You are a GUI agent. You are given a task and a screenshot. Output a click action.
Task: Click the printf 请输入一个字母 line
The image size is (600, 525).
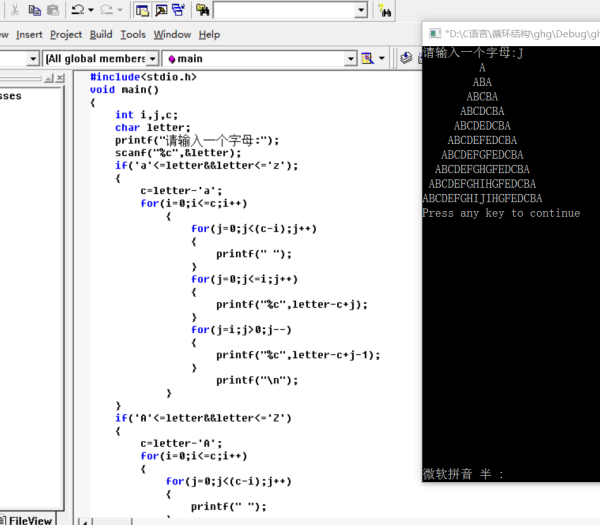[197, 140]
